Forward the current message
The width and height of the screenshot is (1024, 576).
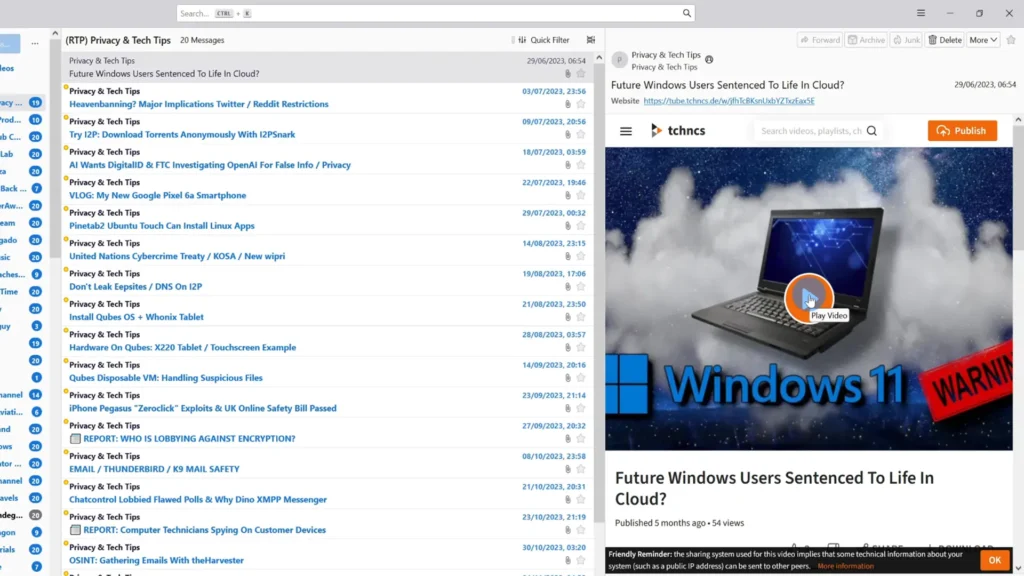pos(820,40)
